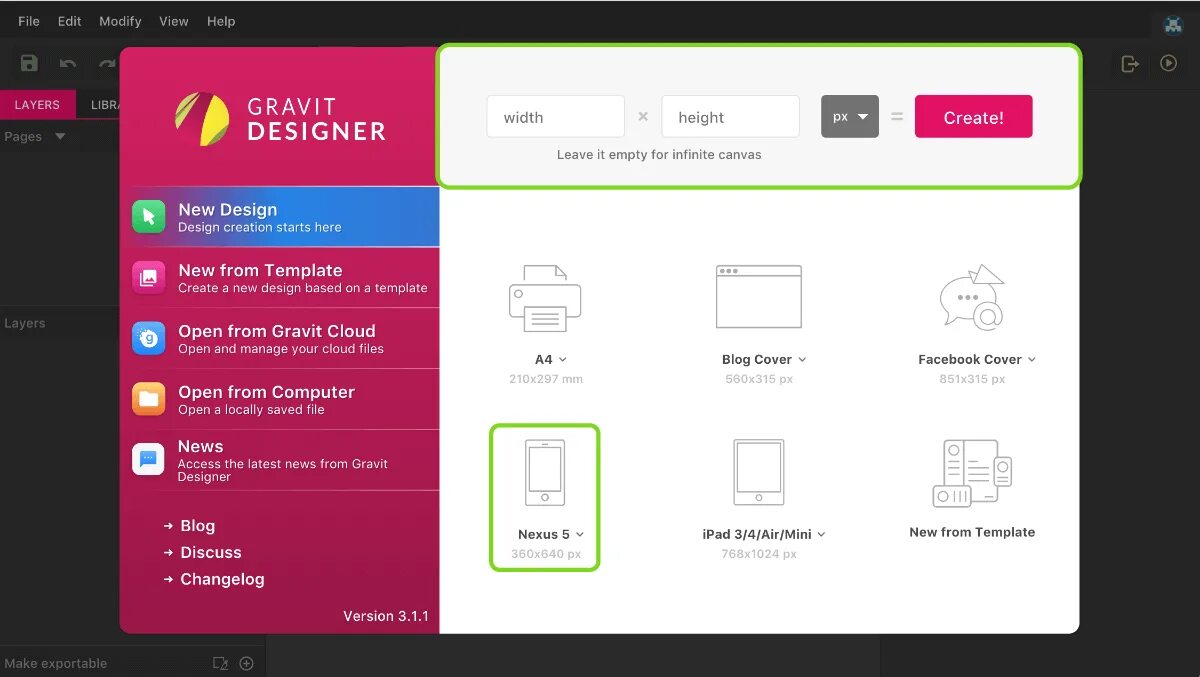Image resolution: width=1200 pixels, height=677 pixels.
Task: Open the File menu
Action: [29, 21]
